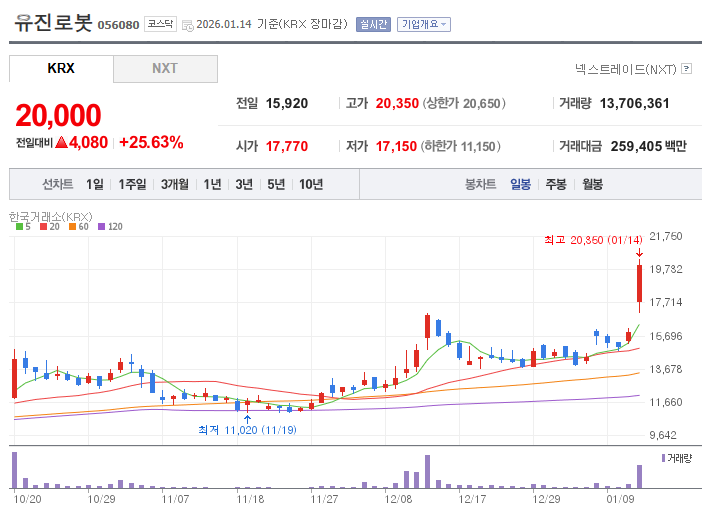Select the 5년 line chart
702x507 pixels.
point(276,184)
